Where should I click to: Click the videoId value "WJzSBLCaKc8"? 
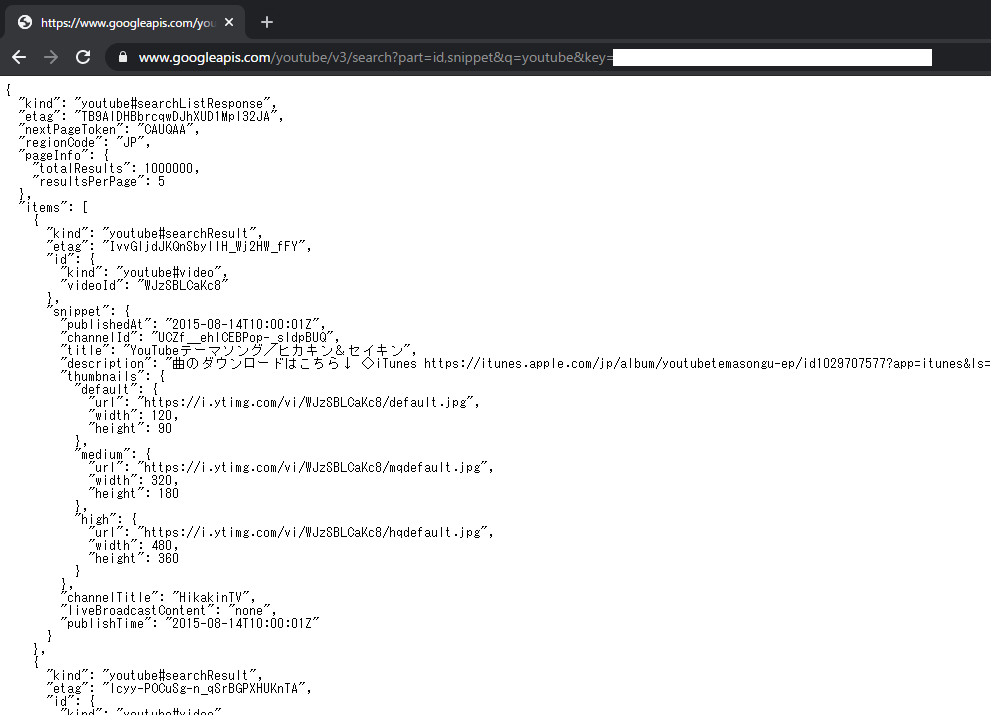pos(183,286)
